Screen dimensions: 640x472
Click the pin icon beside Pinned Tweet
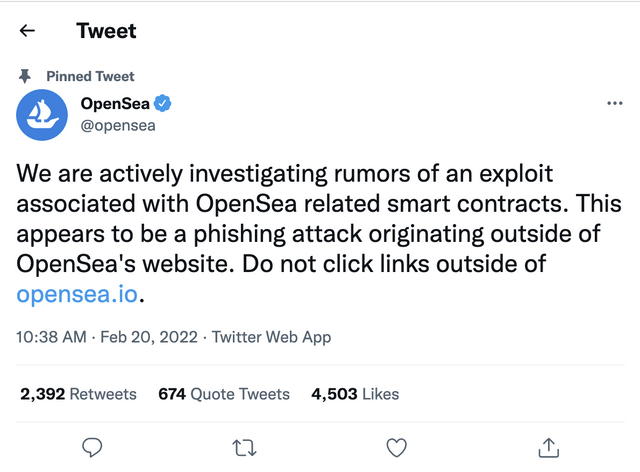click(x=26, y=76)
